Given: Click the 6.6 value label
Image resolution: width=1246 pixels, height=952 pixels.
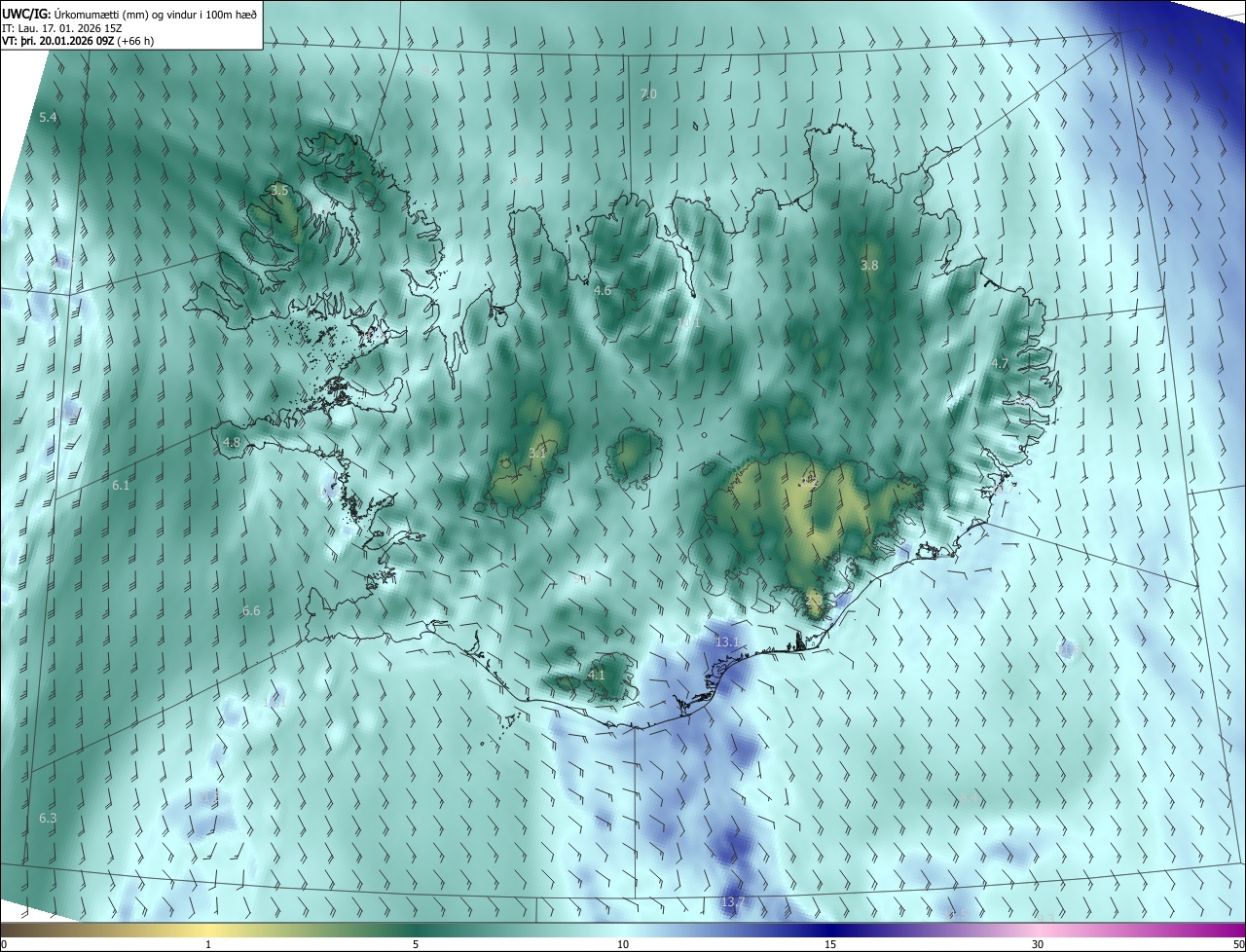Looking at the screenshot, I should click(x=251, y=611).
